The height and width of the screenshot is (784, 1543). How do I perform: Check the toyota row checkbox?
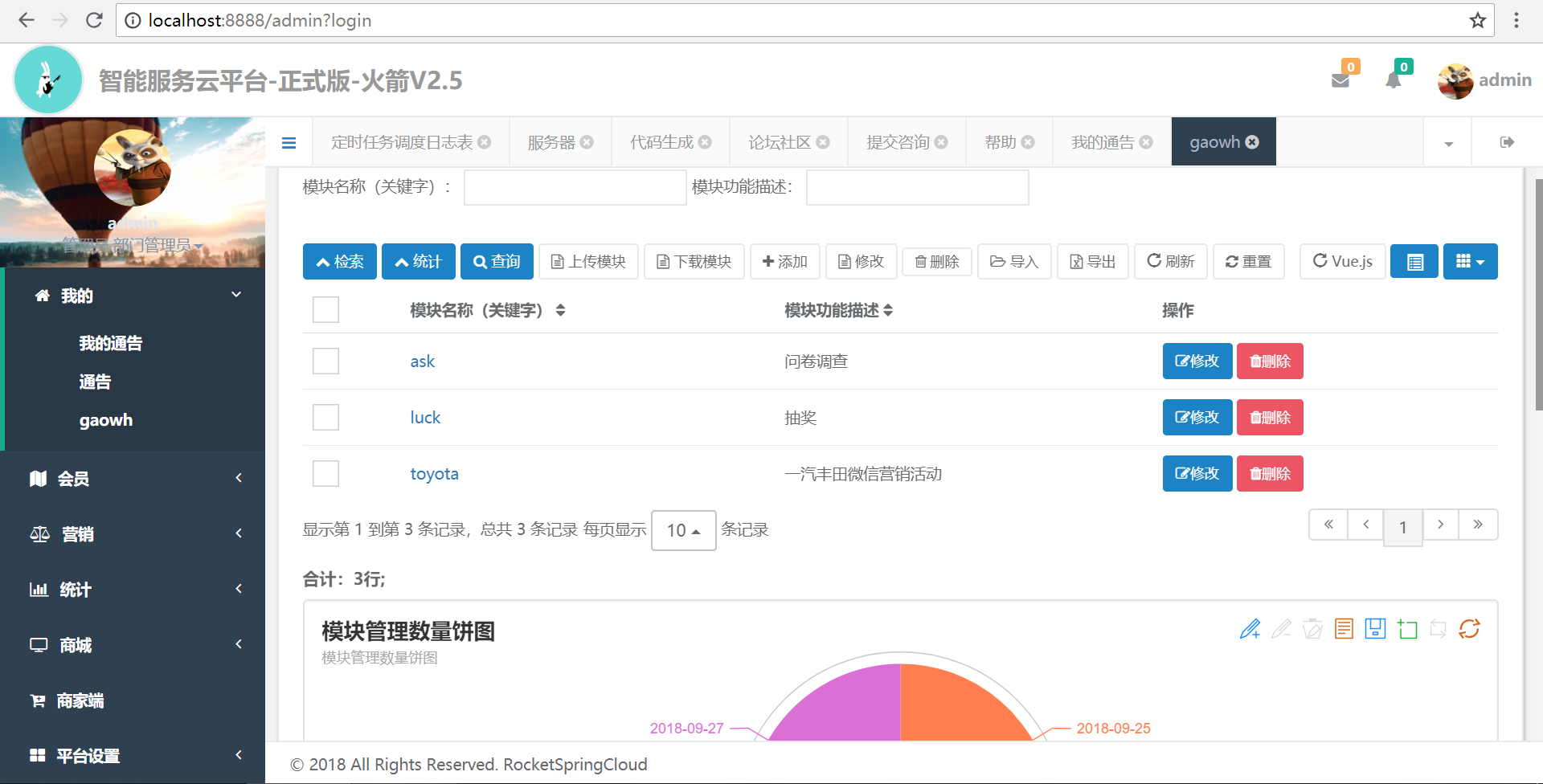[x=325, y=474]
